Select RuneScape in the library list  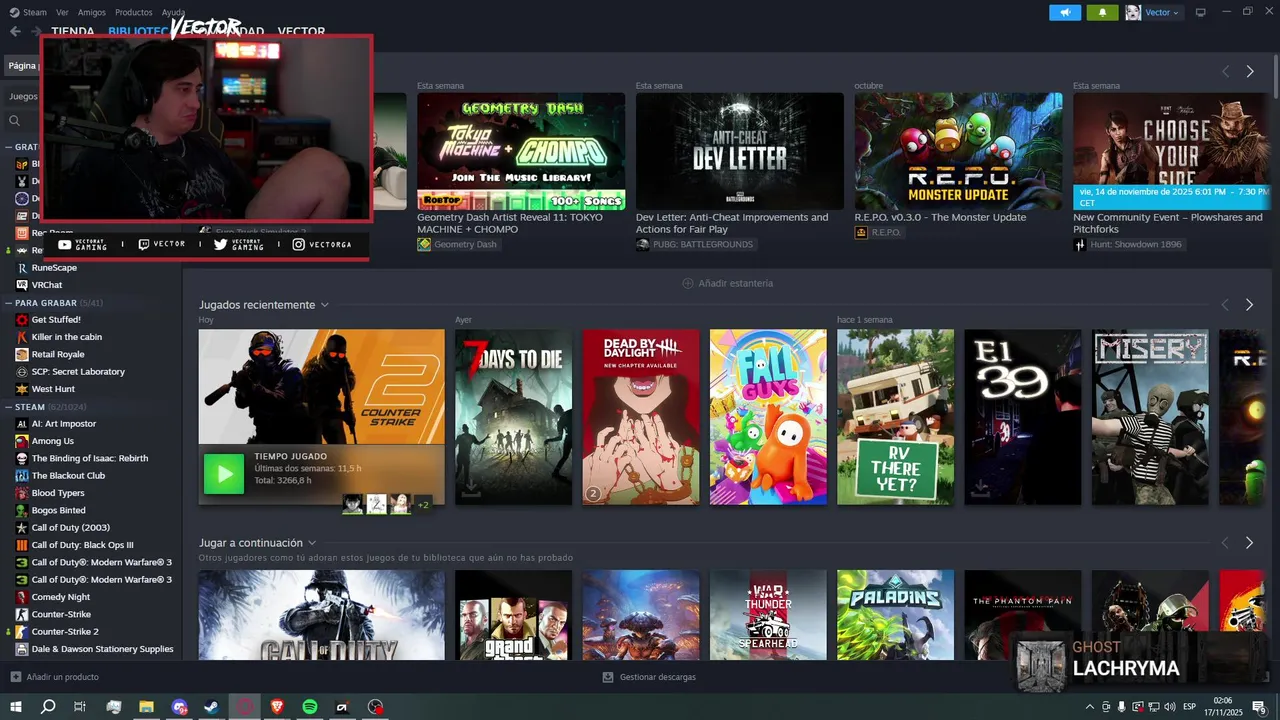coord(54,268)
